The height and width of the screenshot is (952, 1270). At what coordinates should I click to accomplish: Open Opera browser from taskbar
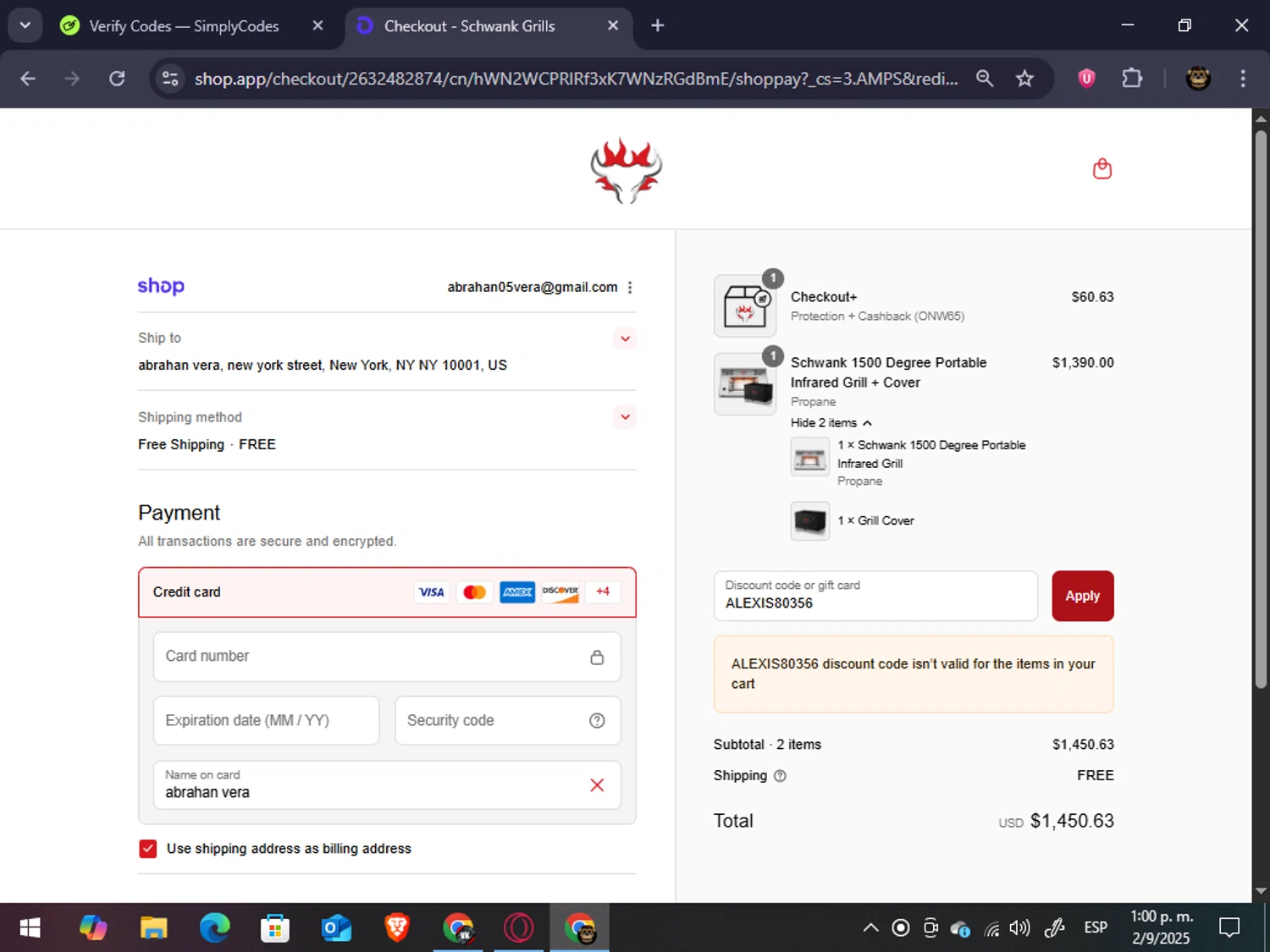coord(518,928)
